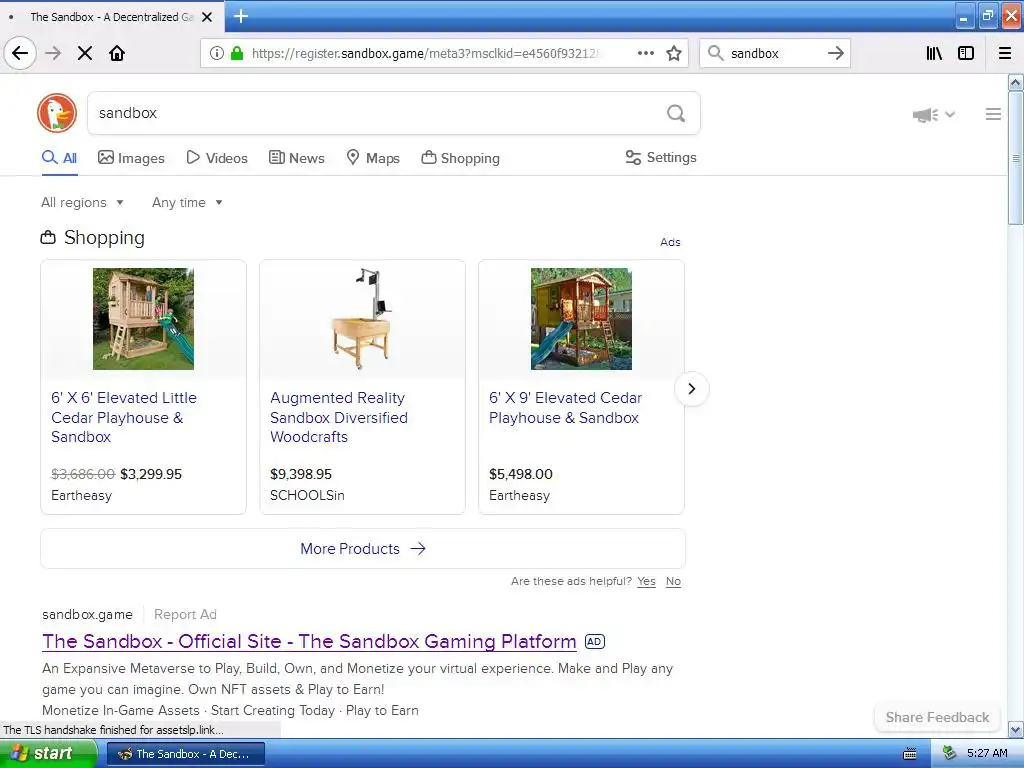Click the system tray notification icon
The image size is (1024, 768).
point(949,754)
